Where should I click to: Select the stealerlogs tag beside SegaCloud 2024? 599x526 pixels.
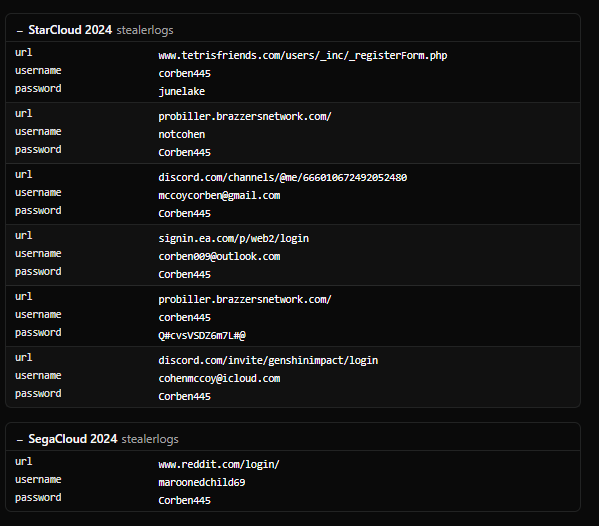coord(150,439)
